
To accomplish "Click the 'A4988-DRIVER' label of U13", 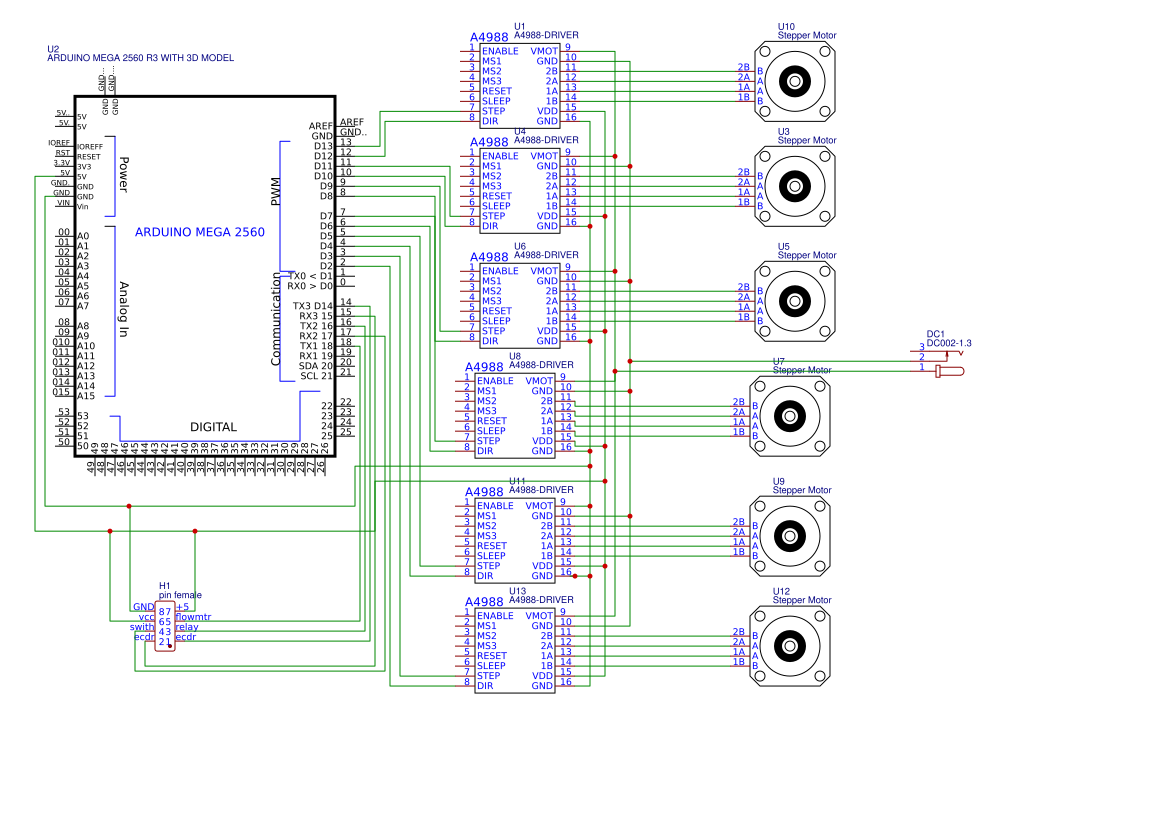I will tap(541, 599).
